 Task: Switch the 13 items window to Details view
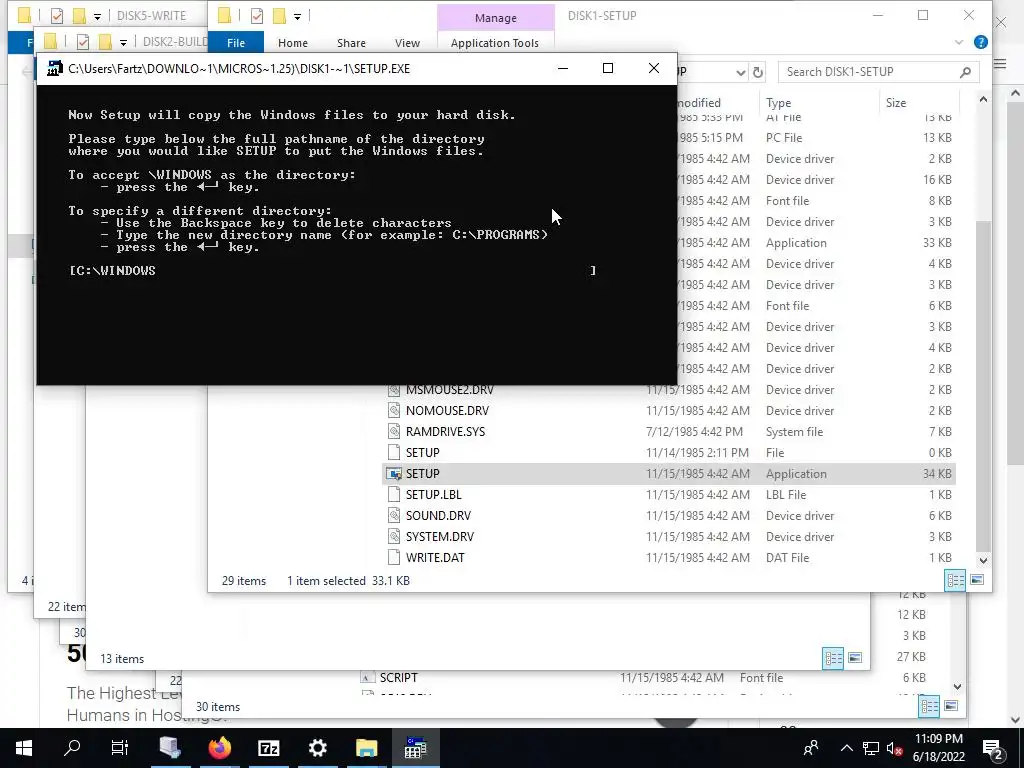click(x=833, y=658)
